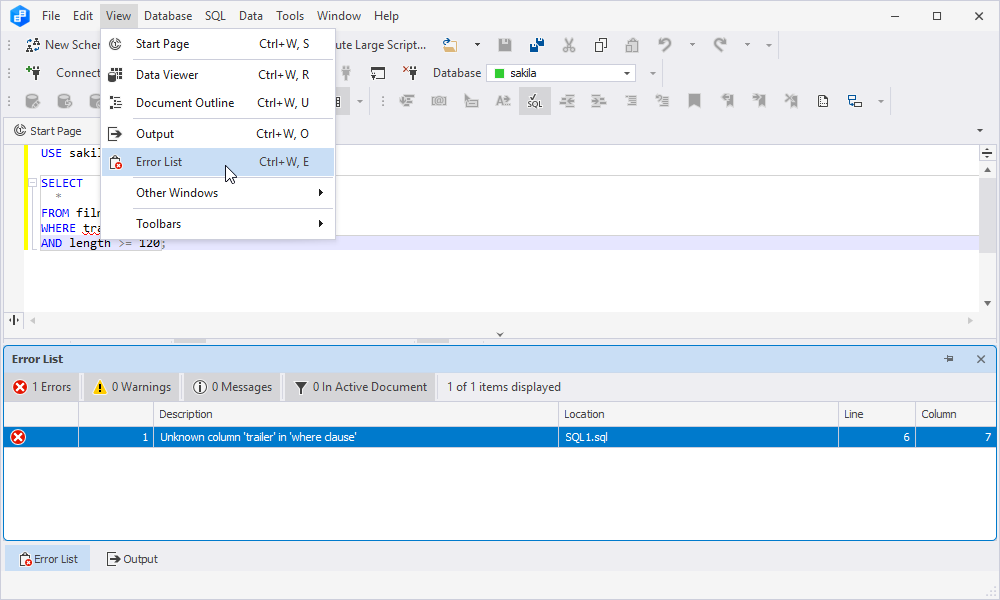The height and width of the screenshot is (600, 1000).
Task: Click the A-arrow rename icon
Action: [x=503, y=101]
